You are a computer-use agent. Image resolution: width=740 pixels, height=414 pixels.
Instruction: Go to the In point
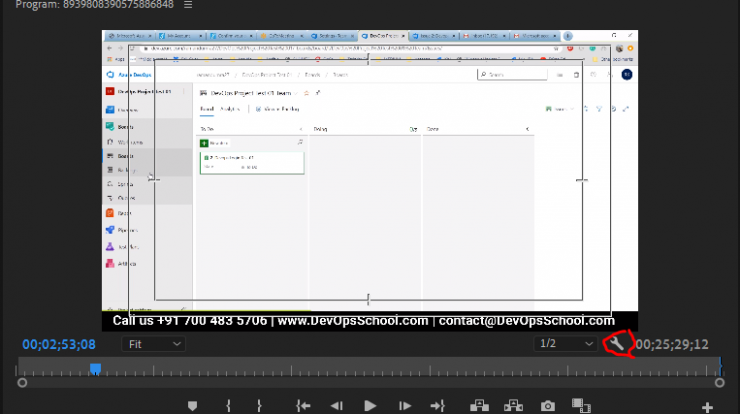pos(303,406)
